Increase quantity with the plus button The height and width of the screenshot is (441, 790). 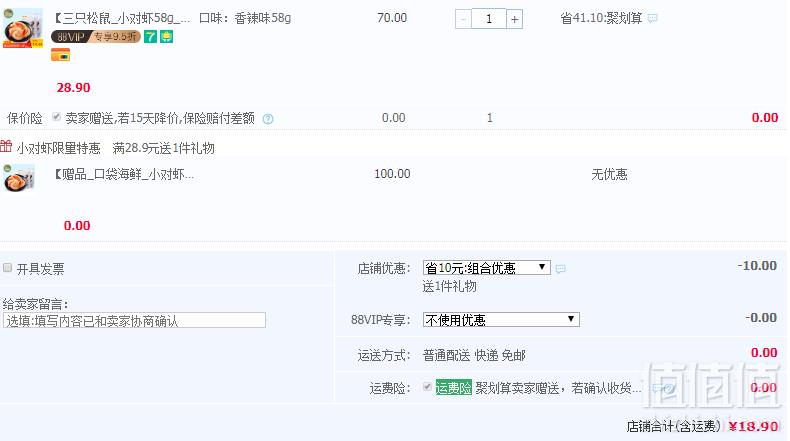click(x=514, y=19)
